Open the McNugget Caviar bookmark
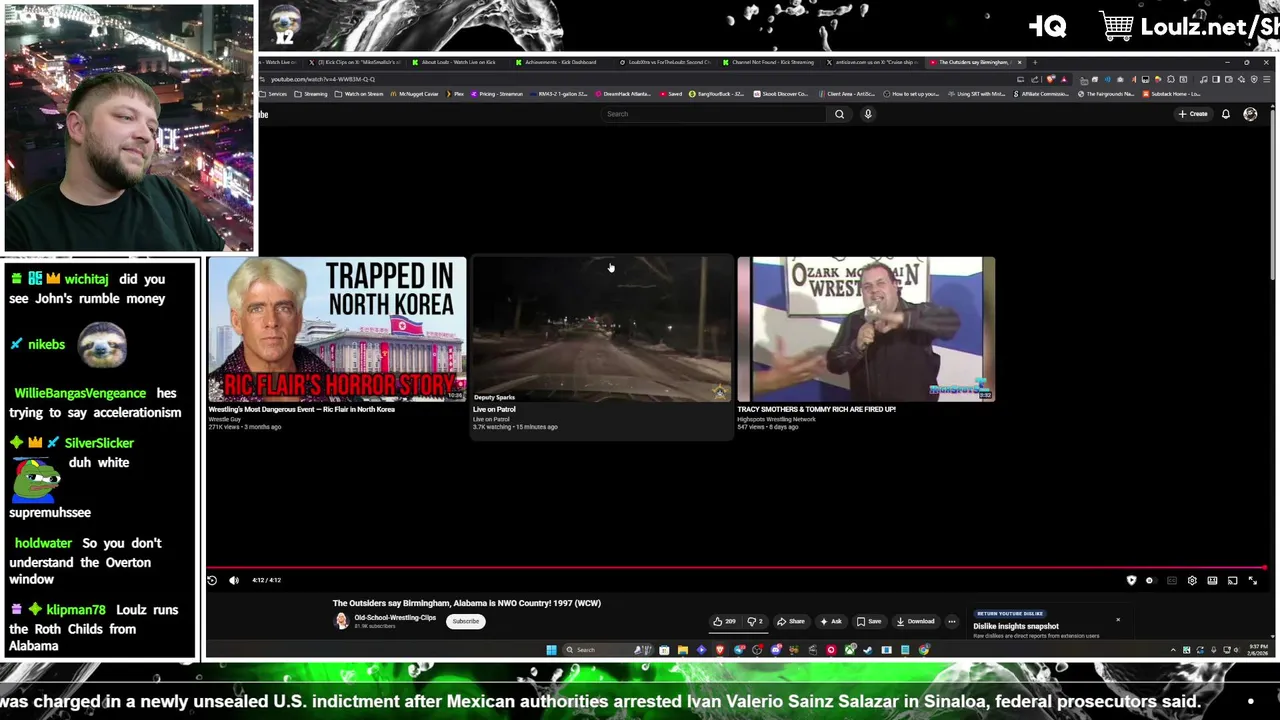Screen dimensions: 1280x720 pos(415,94)
